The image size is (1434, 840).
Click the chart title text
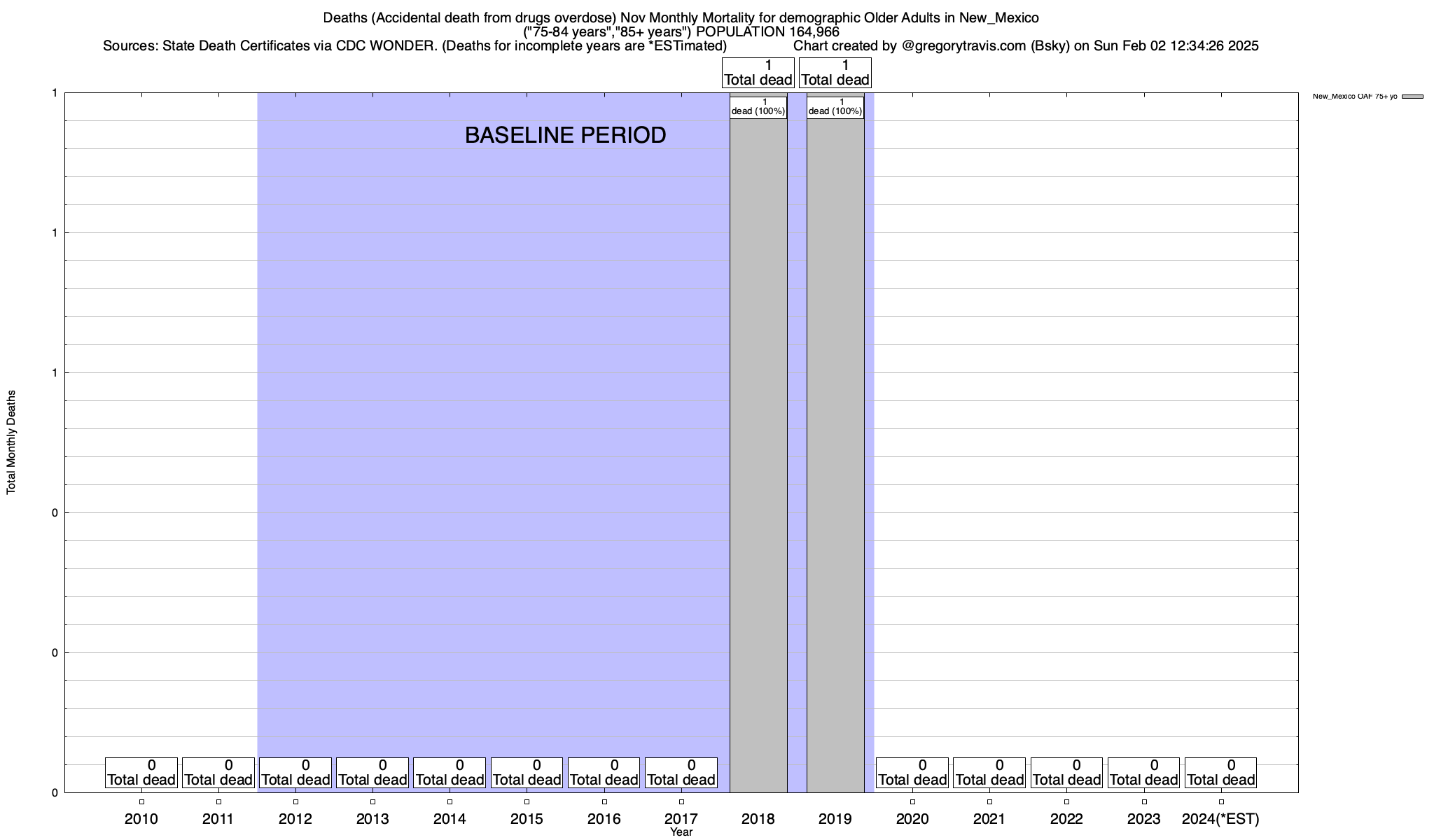681,18
